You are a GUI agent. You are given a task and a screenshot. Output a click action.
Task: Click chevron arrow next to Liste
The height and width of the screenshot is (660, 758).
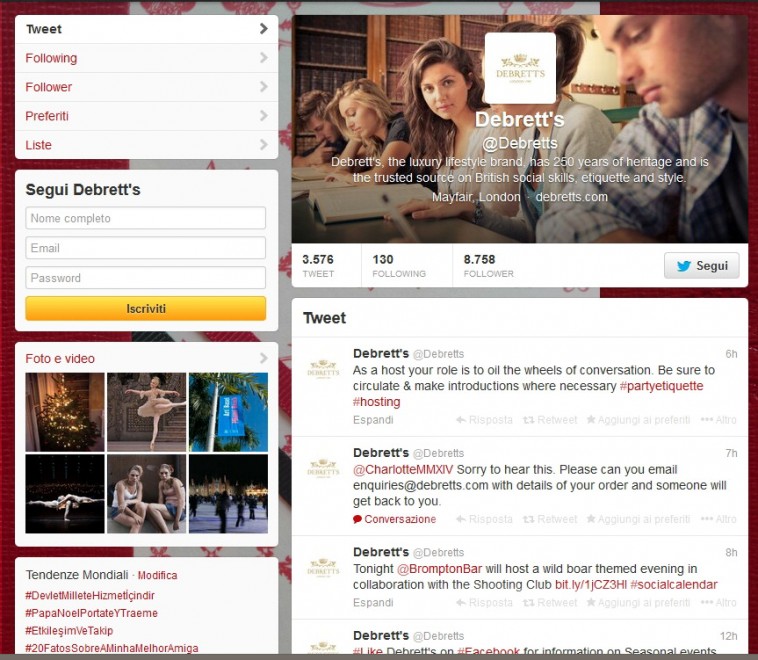pos(263,145)
